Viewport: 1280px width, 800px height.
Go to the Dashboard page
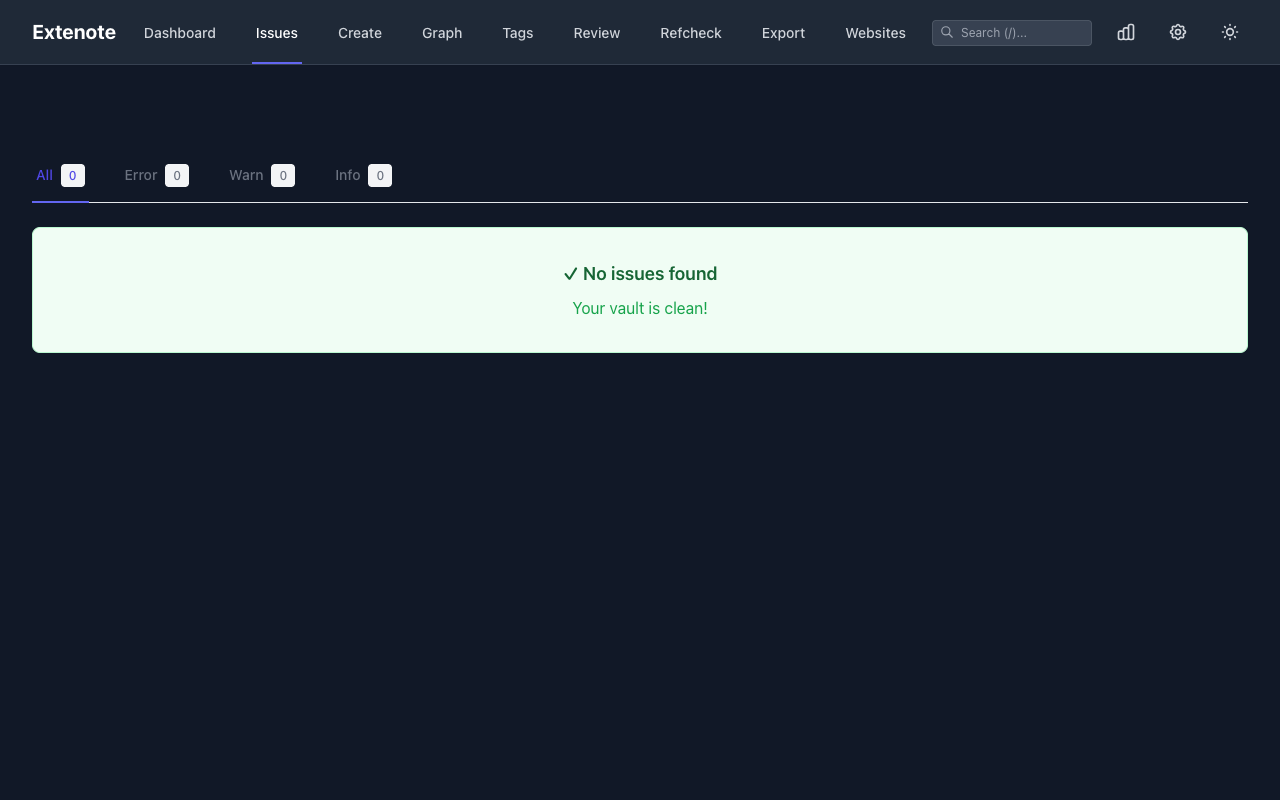(x=180, y=33)
